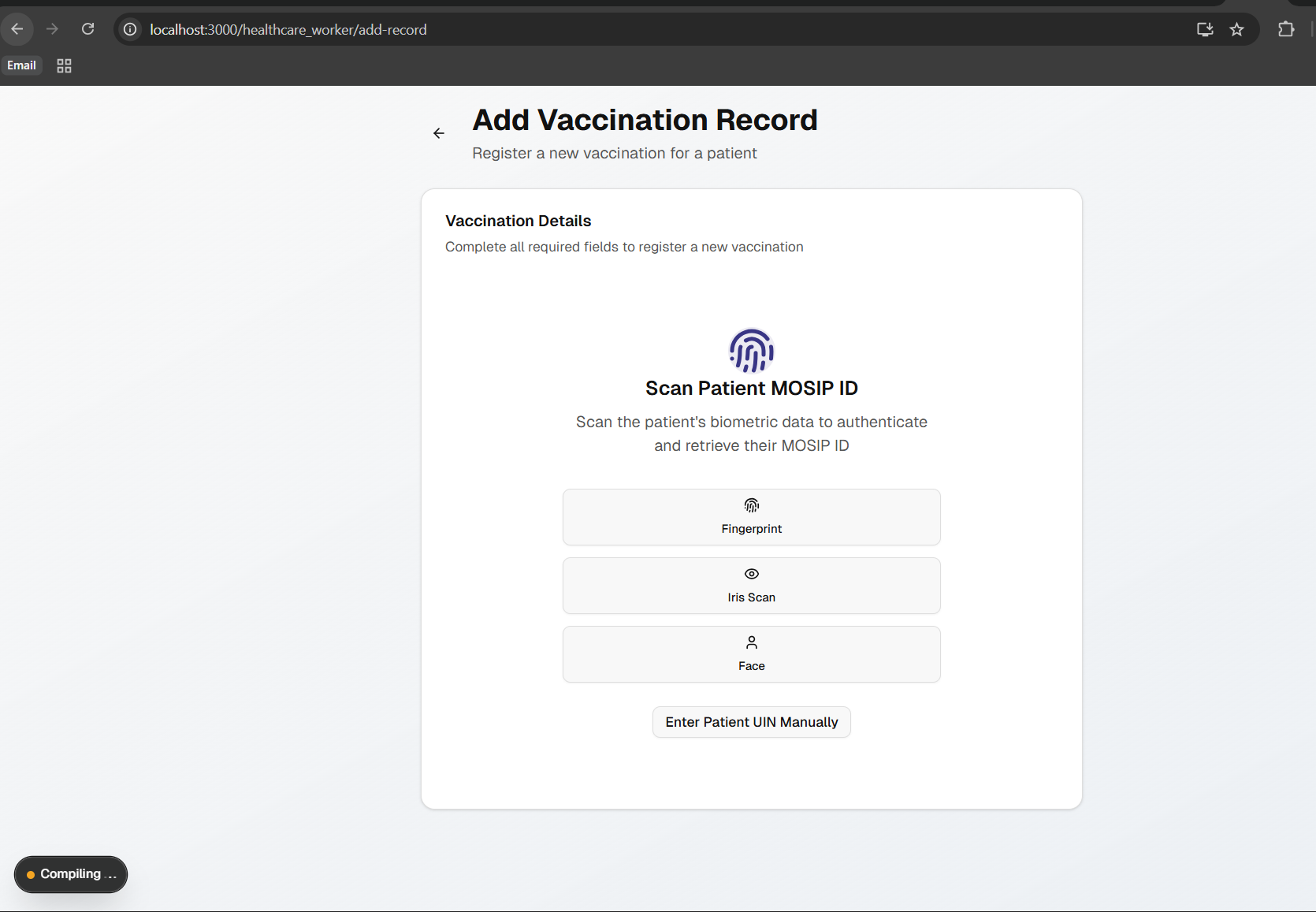View site information icon in address bar
Image resolution: width=1316 pixels, height=912 pixels.
pos(130,29)
